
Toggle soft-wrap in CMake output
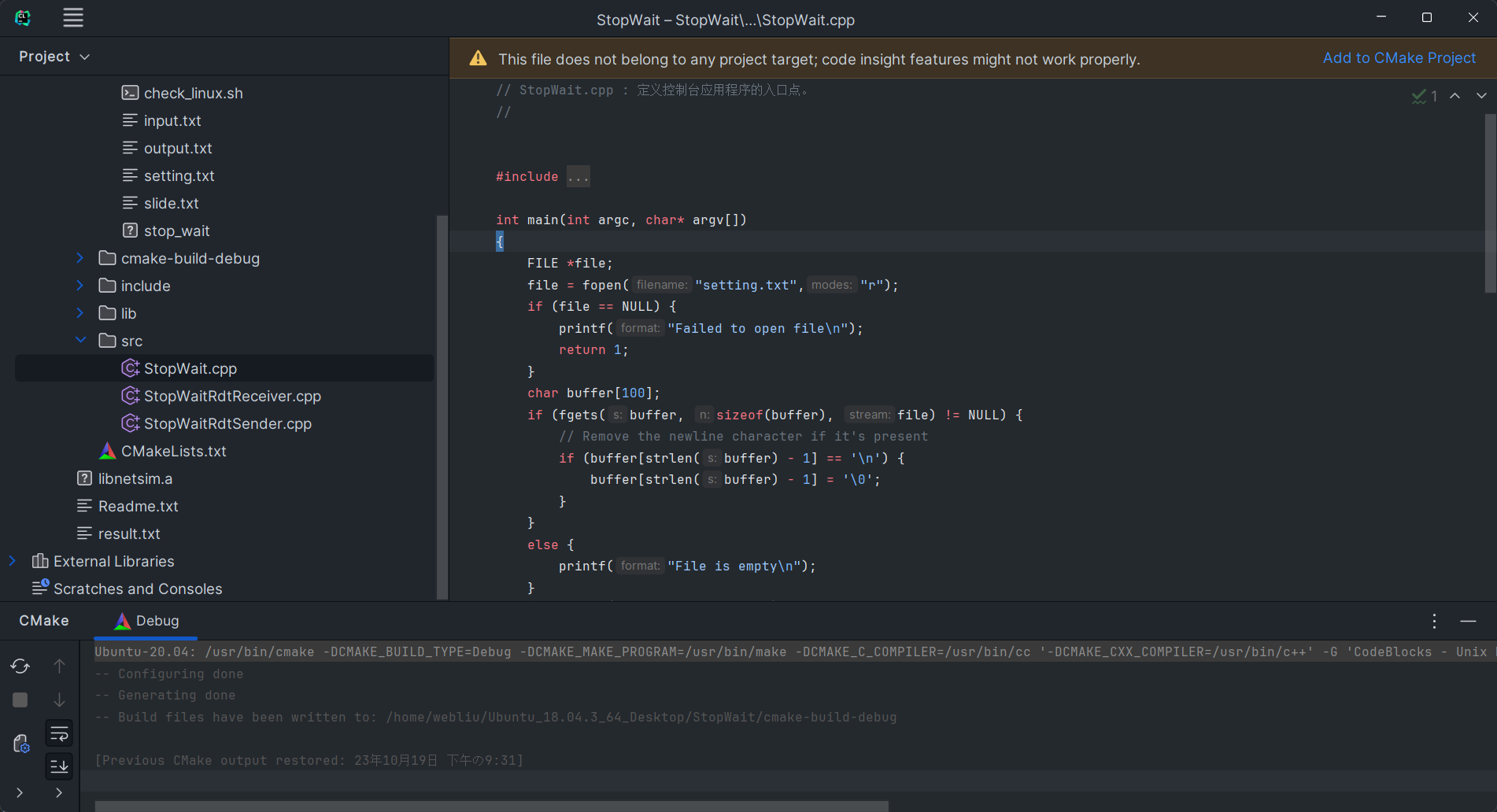click(59, 734)
